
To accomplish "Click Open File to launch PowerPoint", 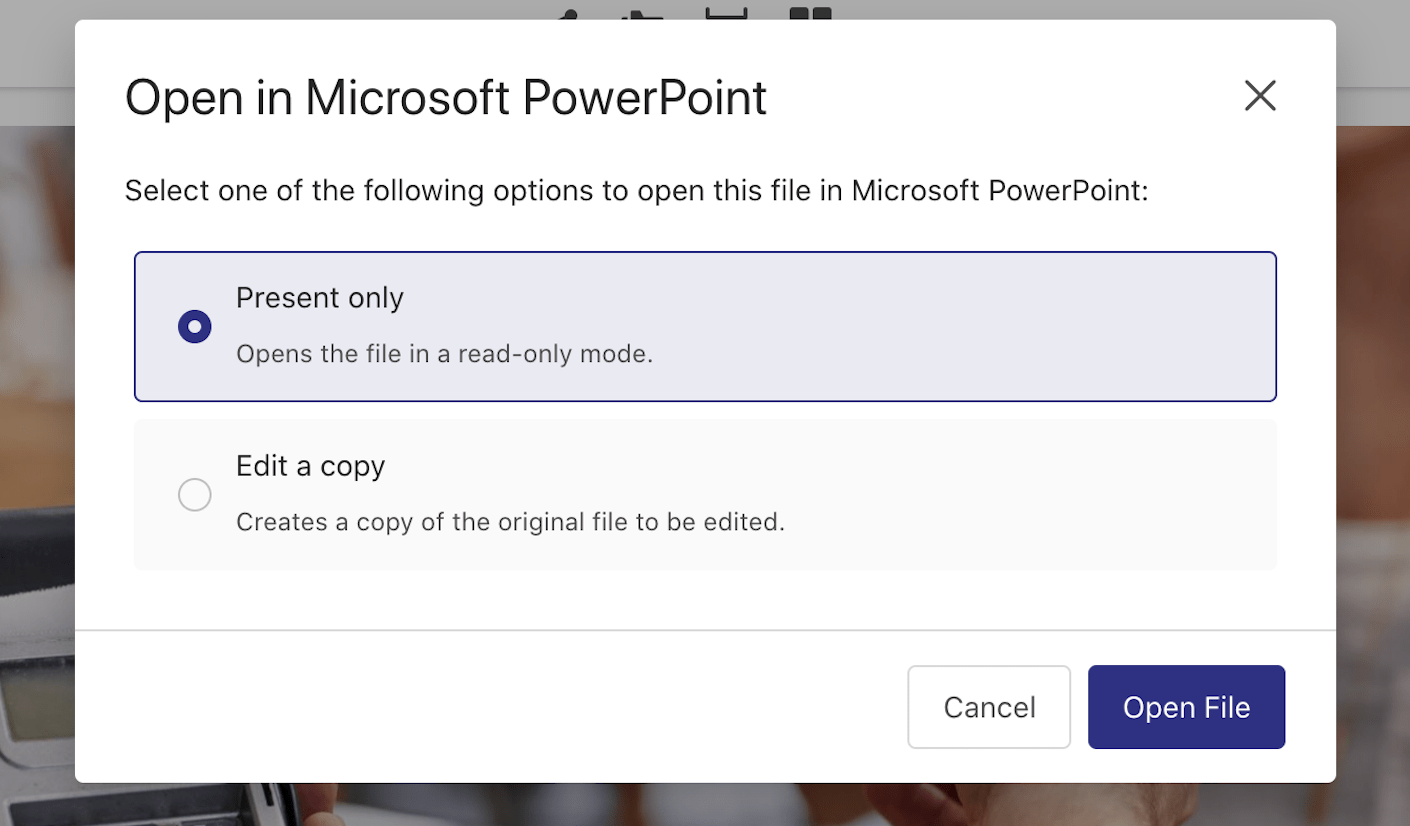I will coord(1186,706).
